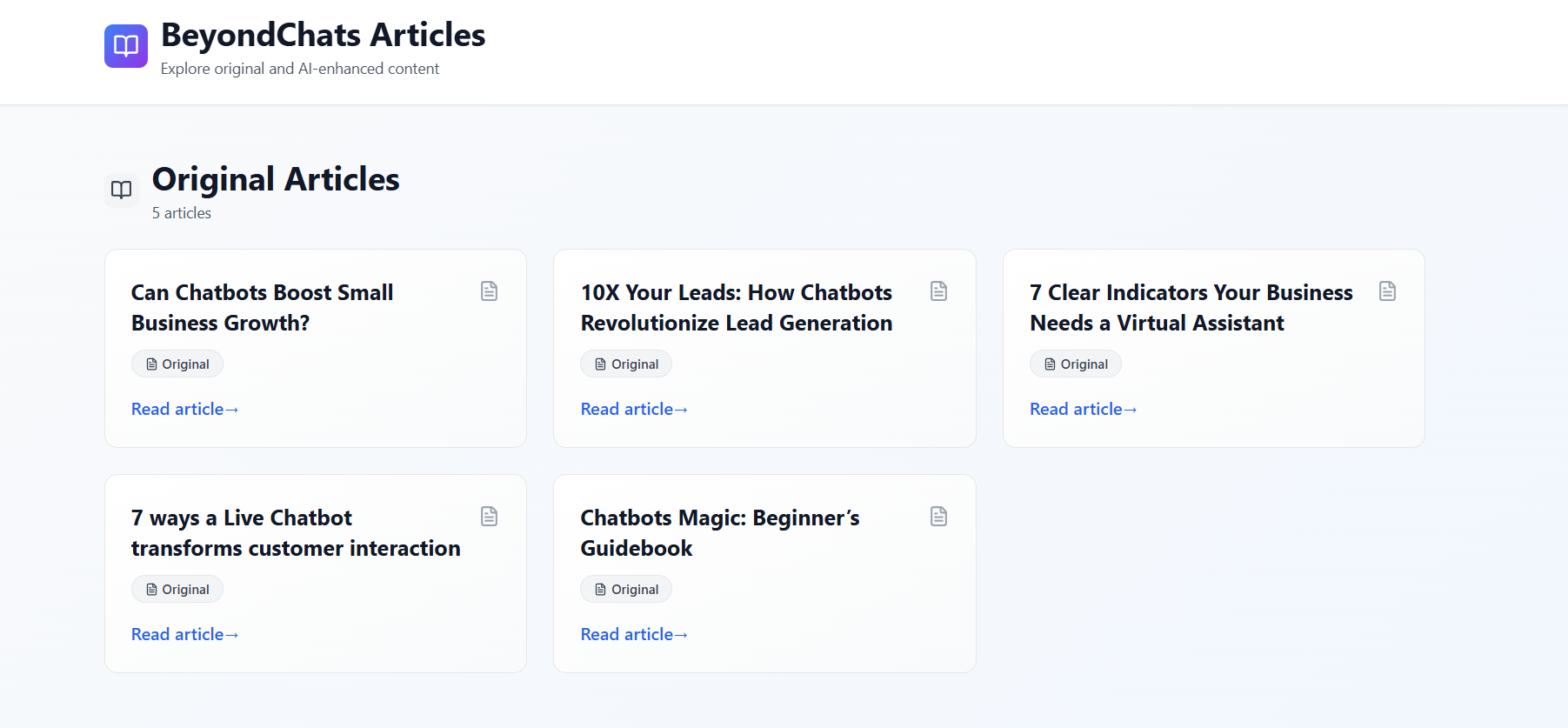Click the document icon on the 10X Your Leads card
Viewport: 1568px width, 728px height.
(x=938, y=291)
